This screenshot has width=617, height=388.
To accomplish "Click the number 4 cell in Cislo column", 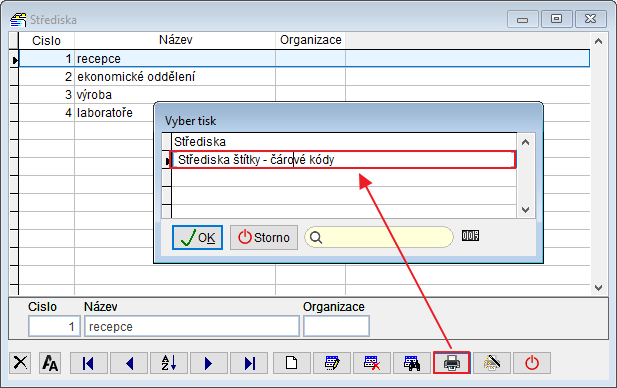I will [x=46, y=113].
